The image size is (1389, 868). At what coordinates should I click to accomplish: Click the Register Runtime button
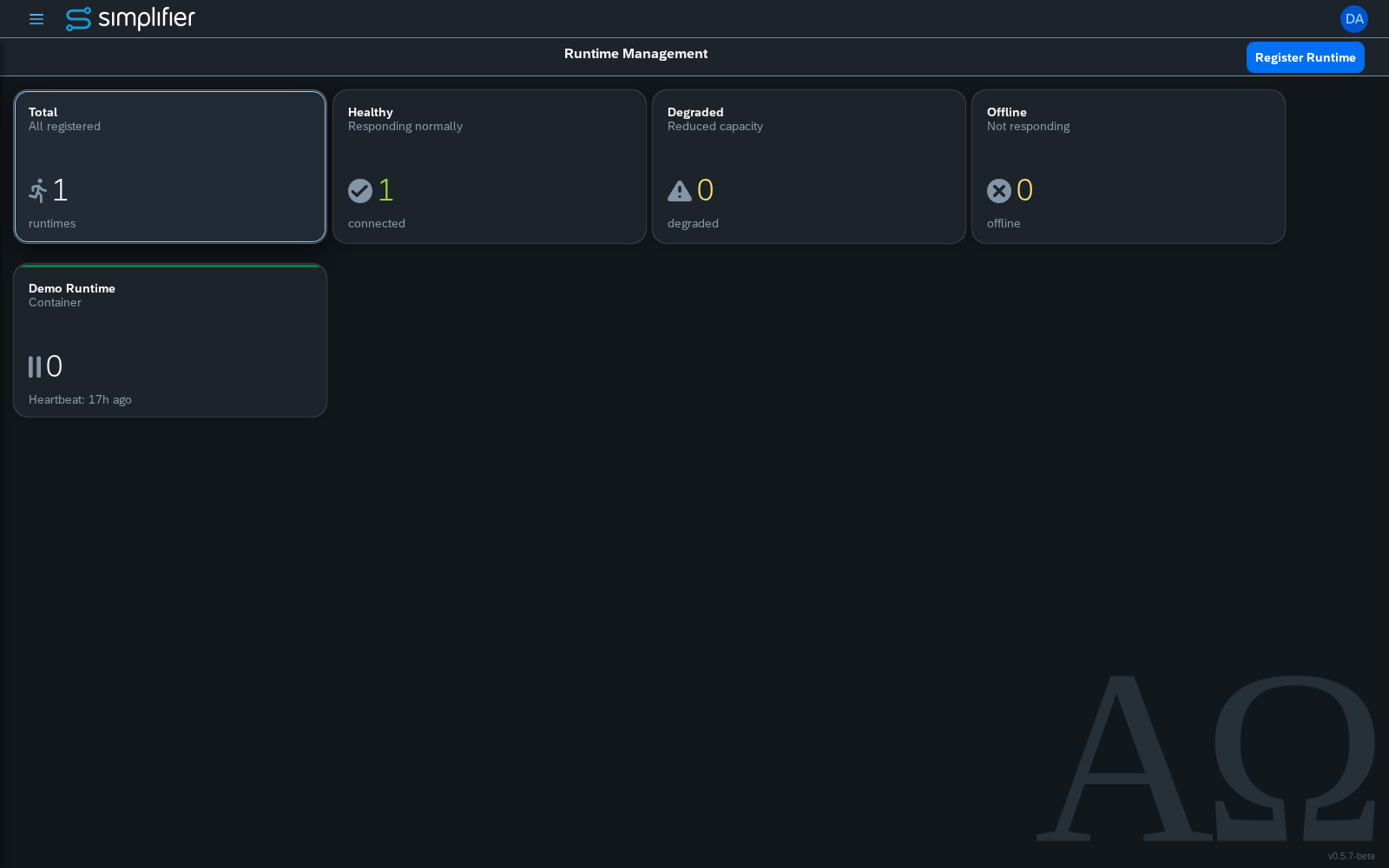point(1305,57)
